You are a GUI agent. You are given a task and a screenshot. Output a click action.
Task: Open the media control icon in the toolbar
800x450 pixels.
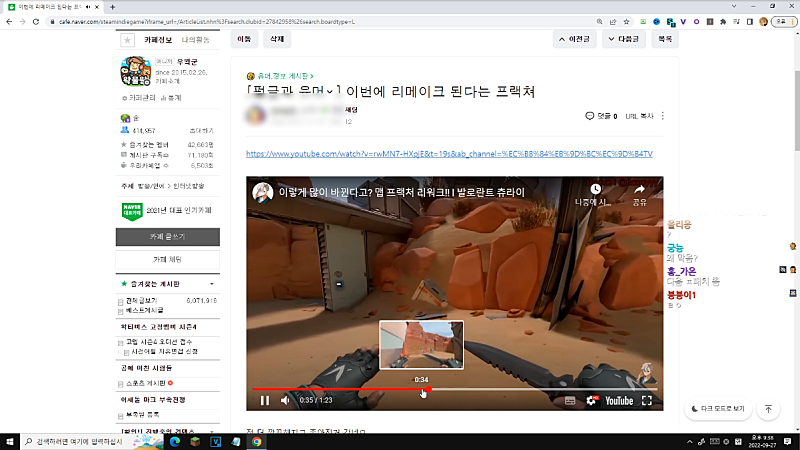point(736,22)
